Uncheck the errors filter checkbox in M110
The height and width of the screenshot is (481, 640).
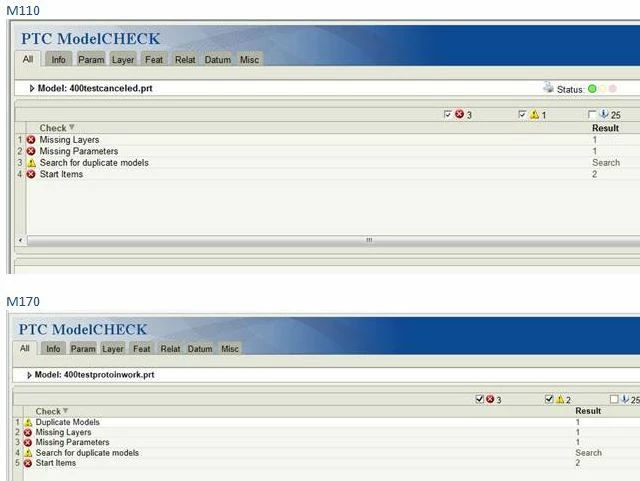coord(447,114)
